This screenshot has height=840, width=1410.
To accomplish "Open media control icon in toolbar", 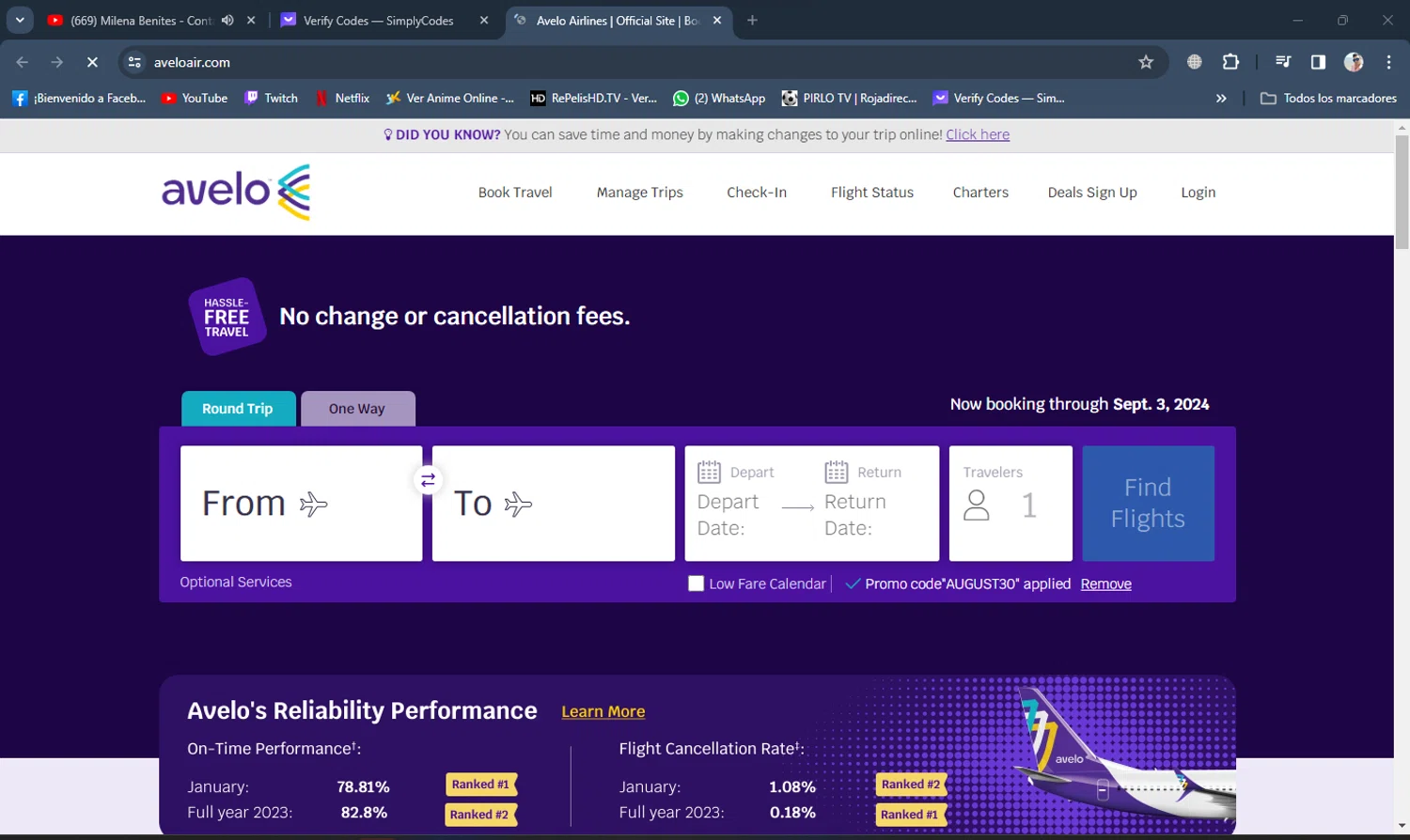I will click(x=1283, y=62).
